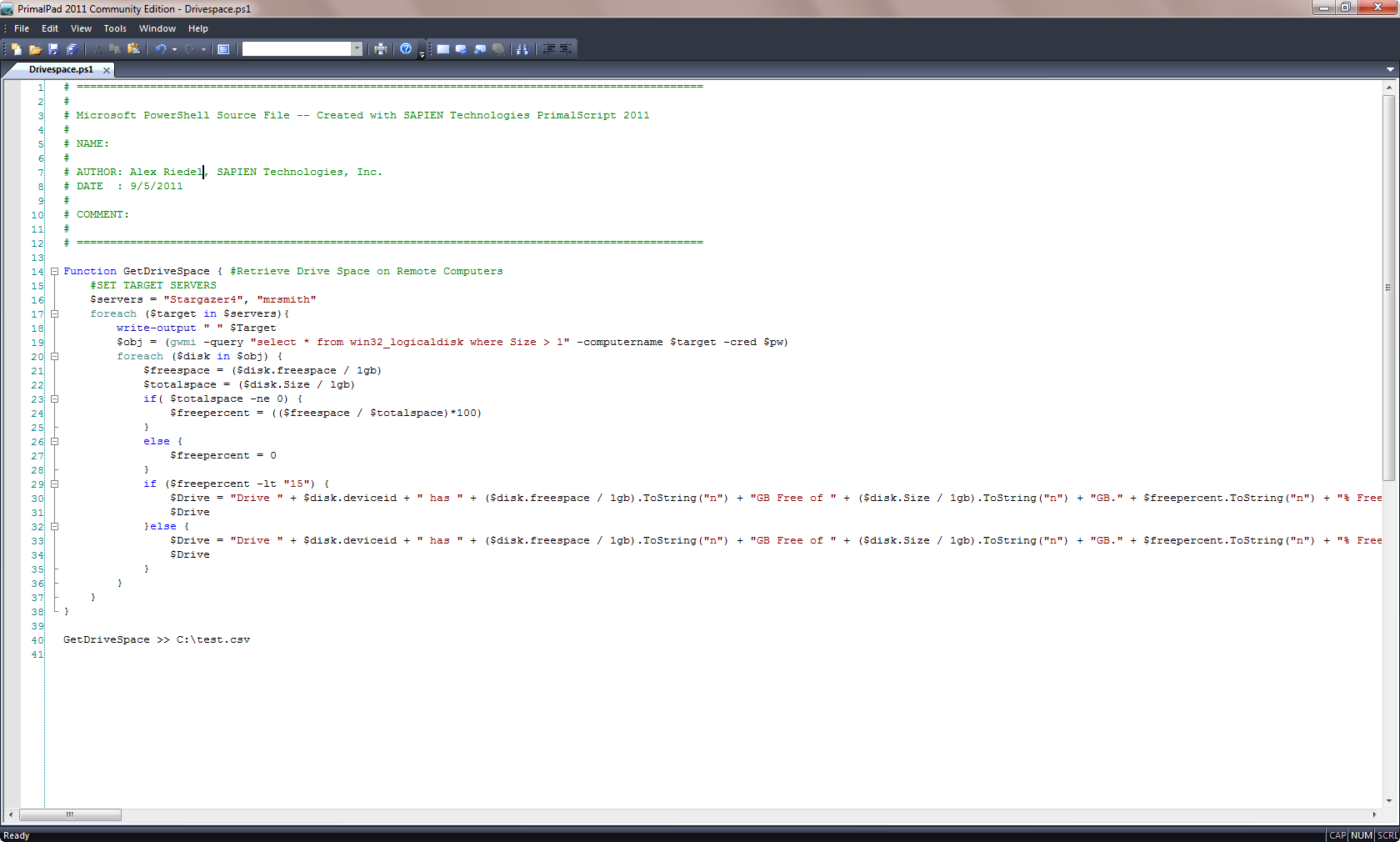1400x842 pixels.
Task: Close the Drivespace.ps1 tab with its X
Action: 106,69
